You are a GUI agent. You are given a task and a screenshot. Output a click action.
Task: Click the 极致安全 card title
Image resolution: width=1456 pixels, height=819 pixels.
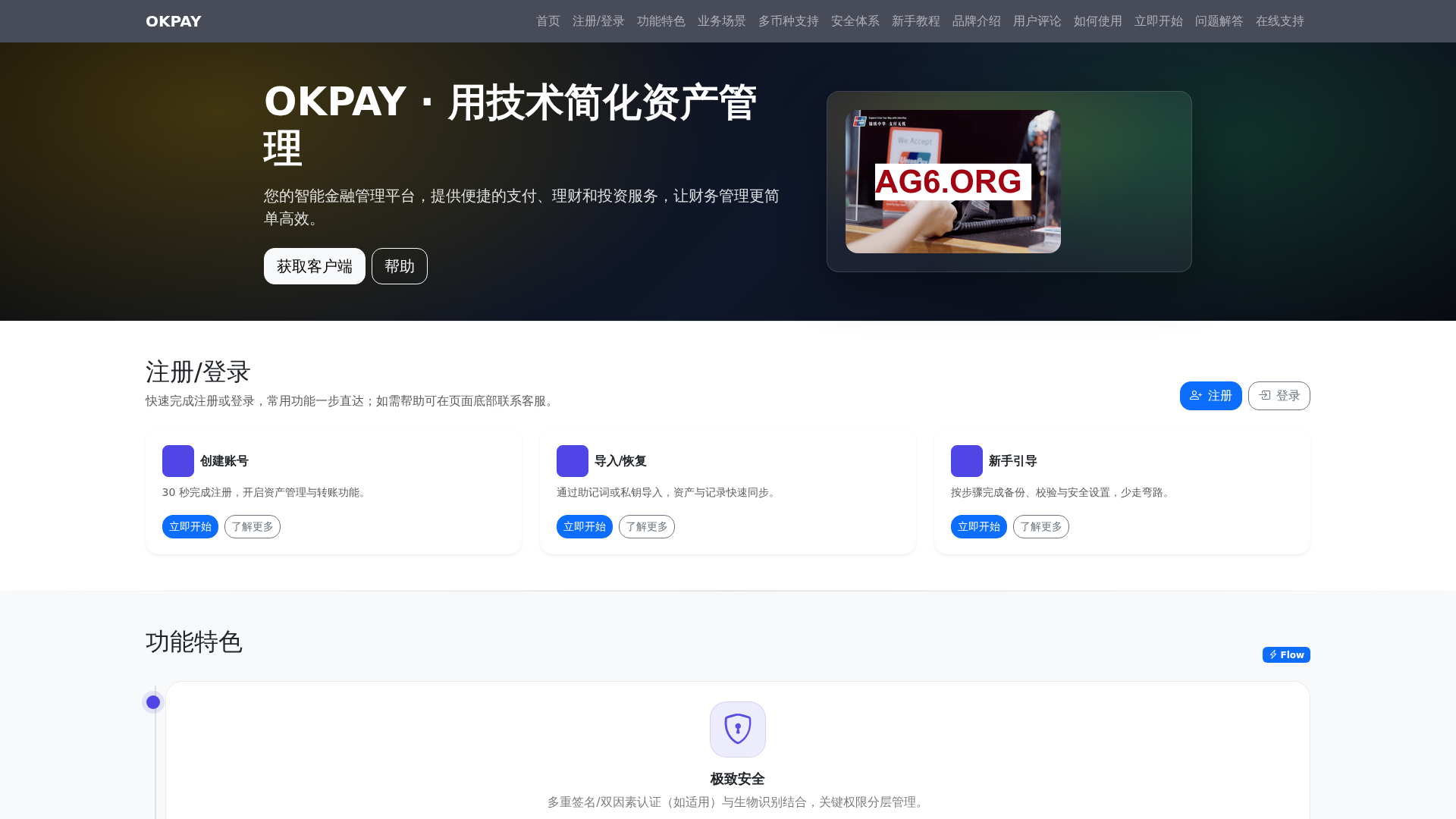click(737, 779)
